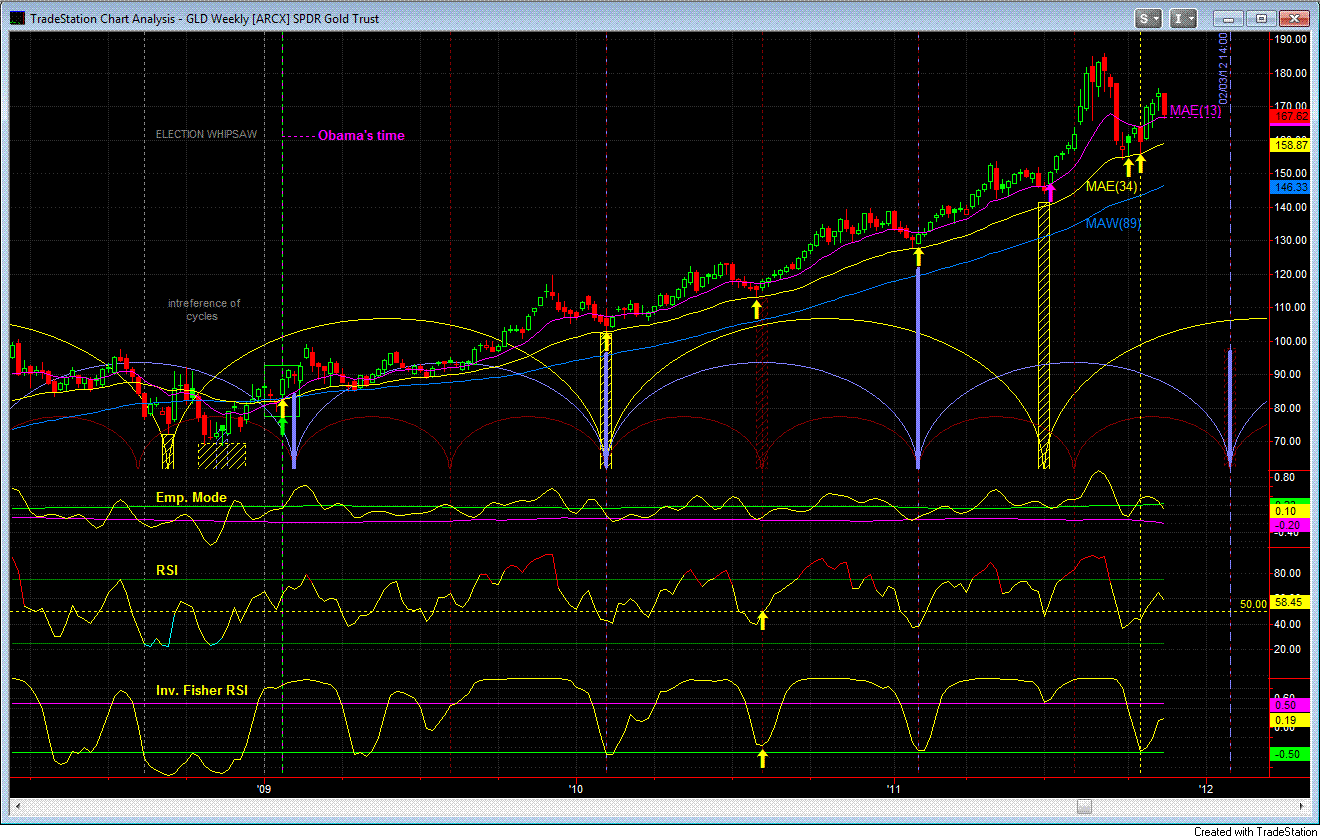Select the "intreference of cycles" note

(x=204, y=310)
